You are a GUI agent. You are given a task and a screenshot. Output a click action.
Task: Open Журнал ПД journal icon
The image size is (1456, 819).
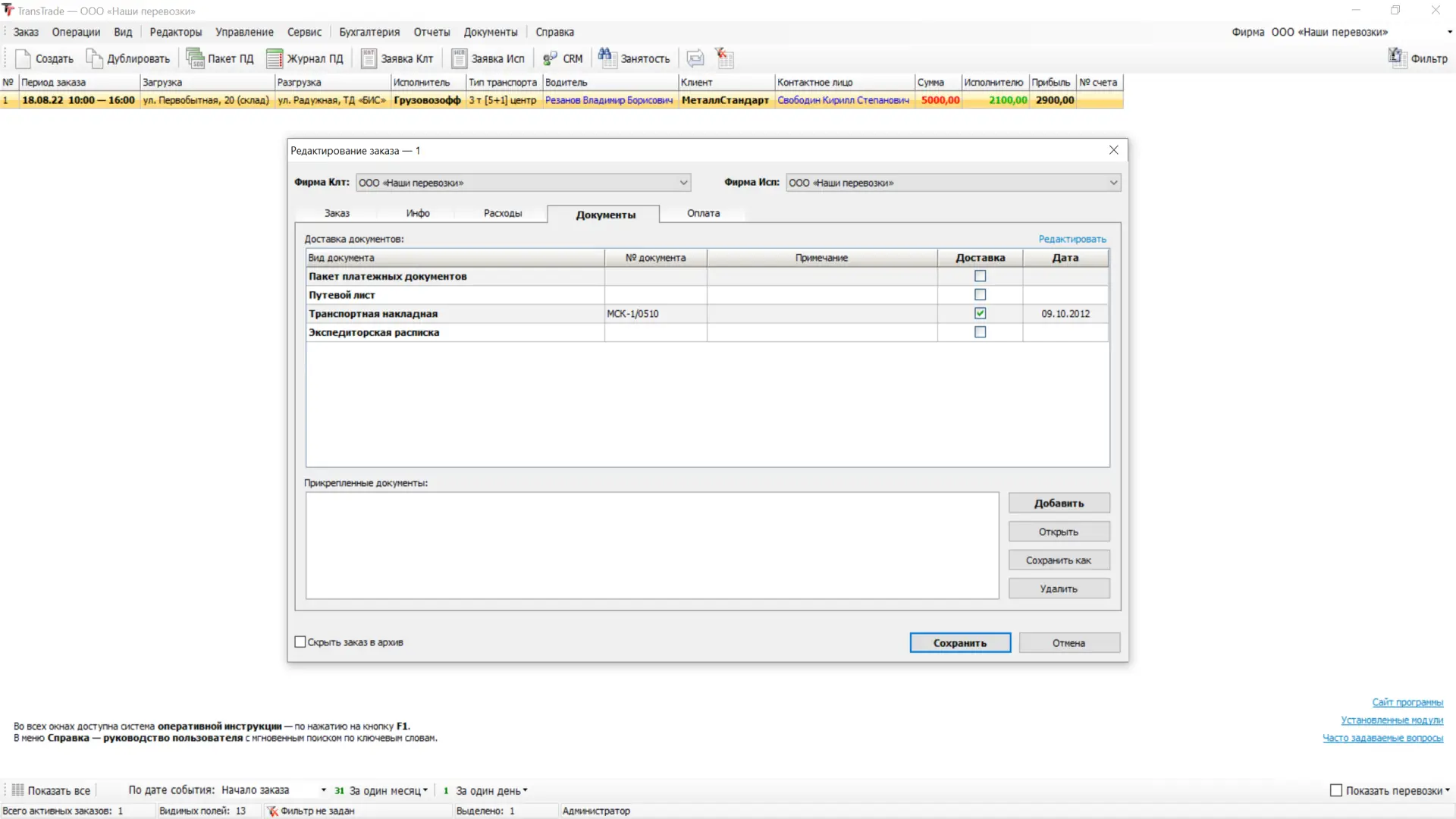click(275, 58)
